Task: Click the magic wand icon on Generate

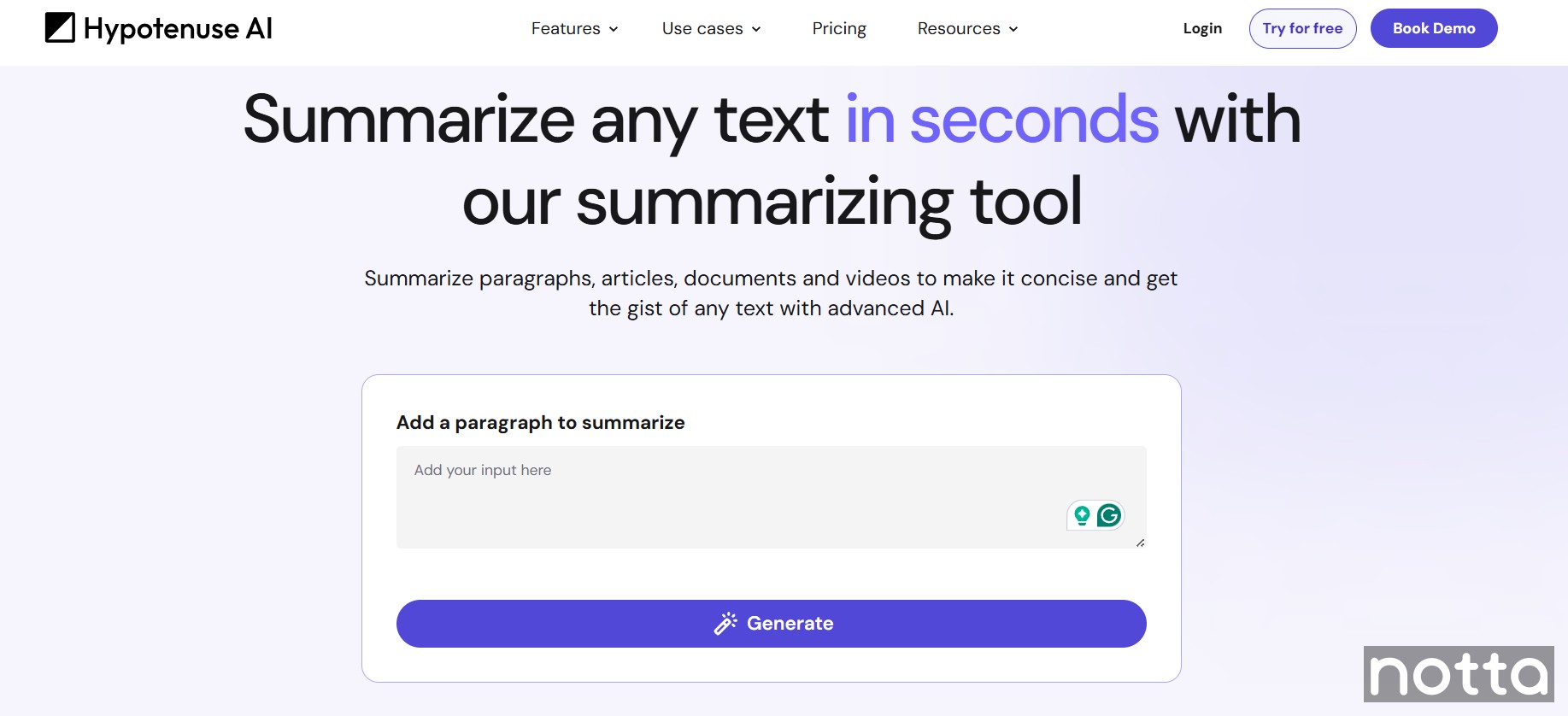Action: point(725,624)
